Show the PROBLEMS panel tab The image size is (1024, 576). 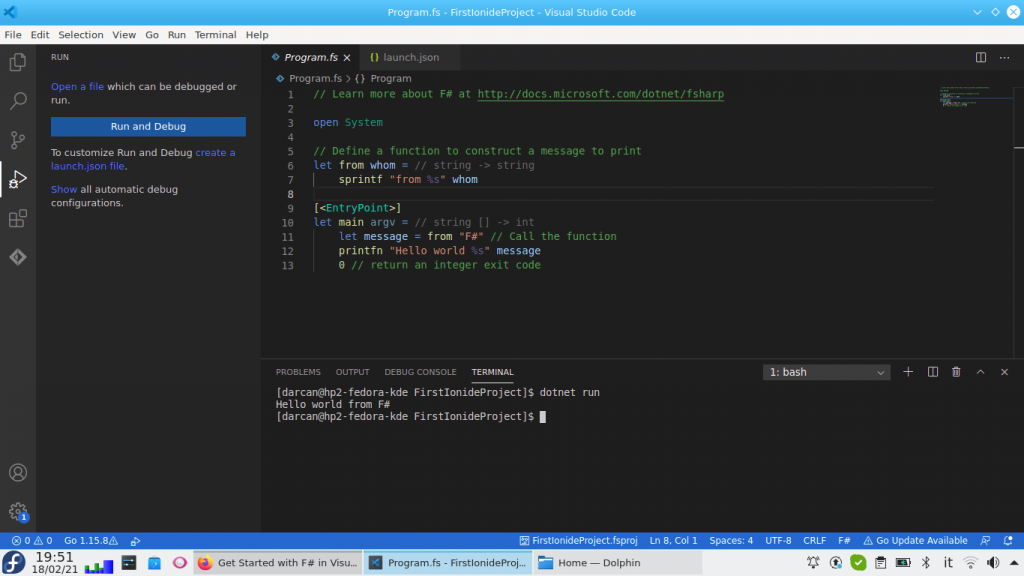point(298,372)
